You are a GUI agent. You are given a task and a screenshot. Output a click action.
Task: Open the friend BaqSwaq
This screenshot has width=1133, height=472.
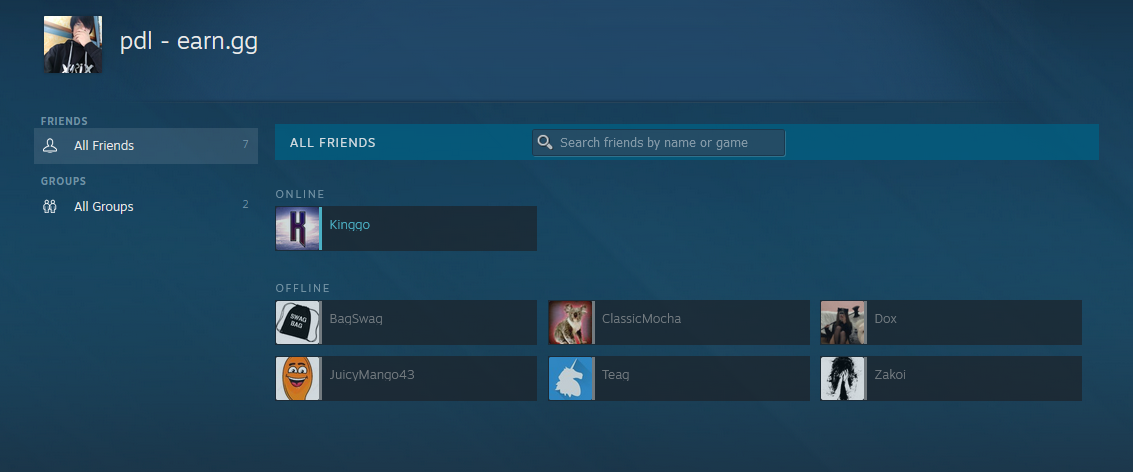(x=406, y=322)
